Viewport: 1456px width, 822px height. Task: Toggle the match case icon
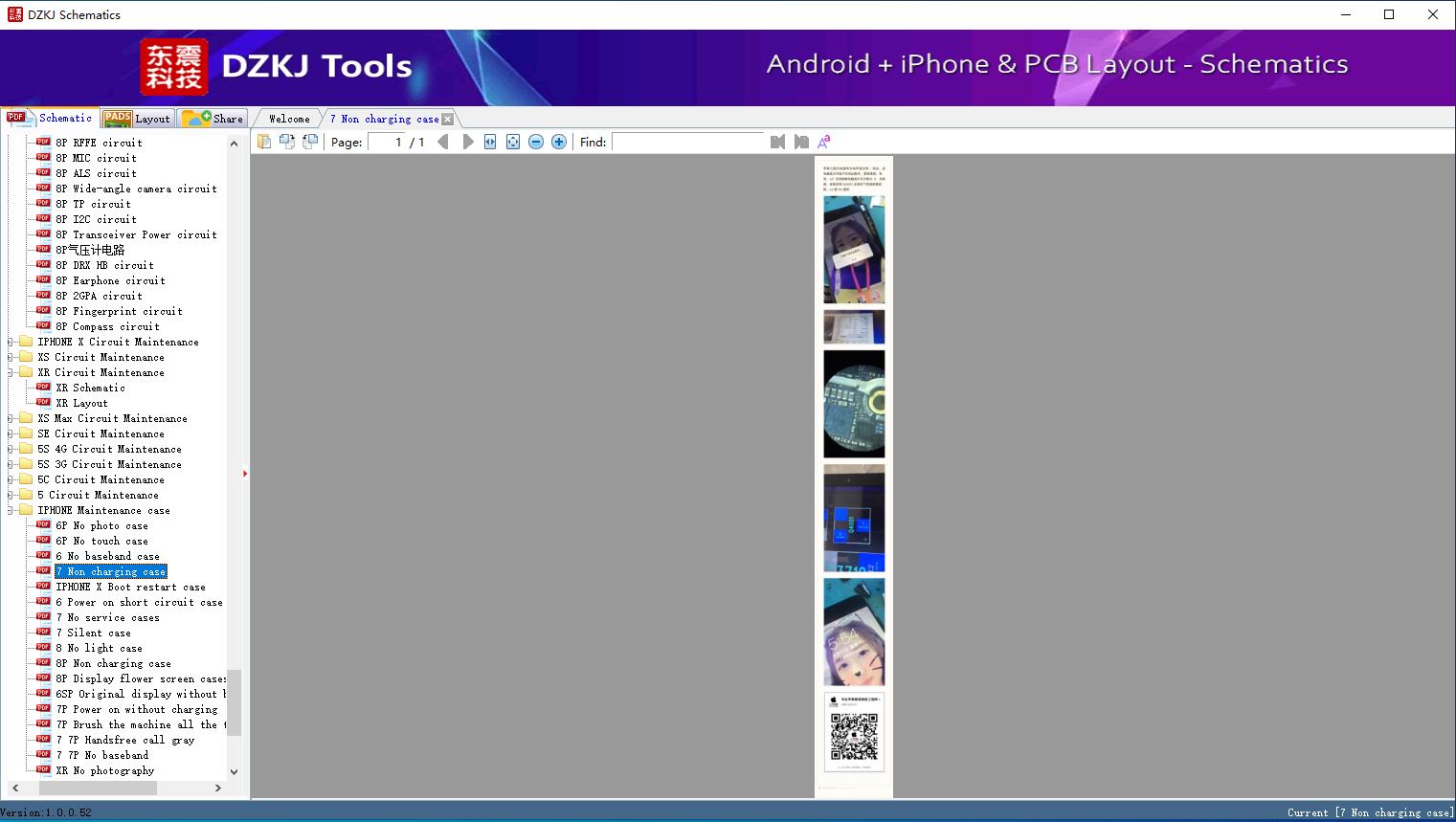[x=823, y=142]
